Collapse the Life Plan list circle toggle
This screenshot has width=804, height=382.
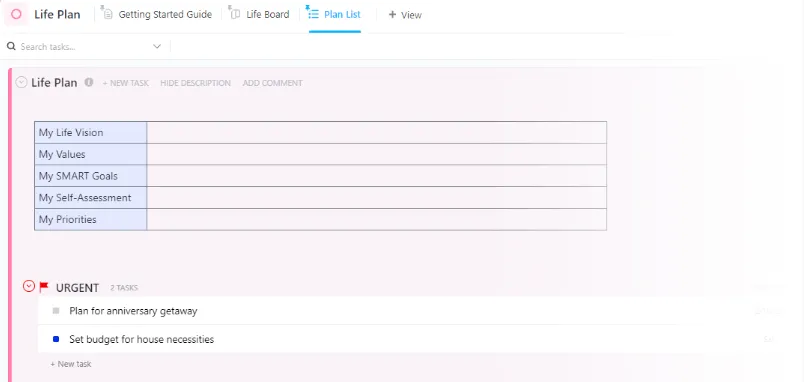22,82
